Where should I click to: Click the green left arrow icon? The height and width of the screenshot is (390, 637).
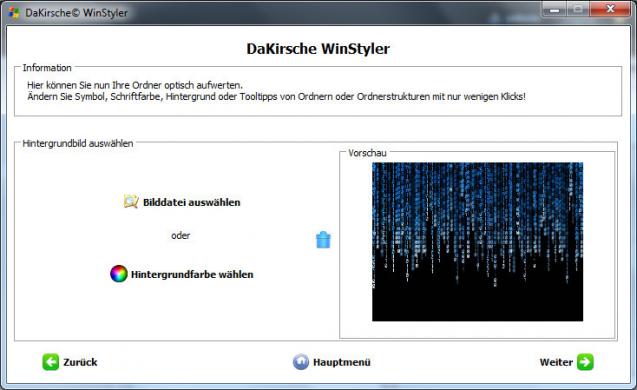(51, 362)
